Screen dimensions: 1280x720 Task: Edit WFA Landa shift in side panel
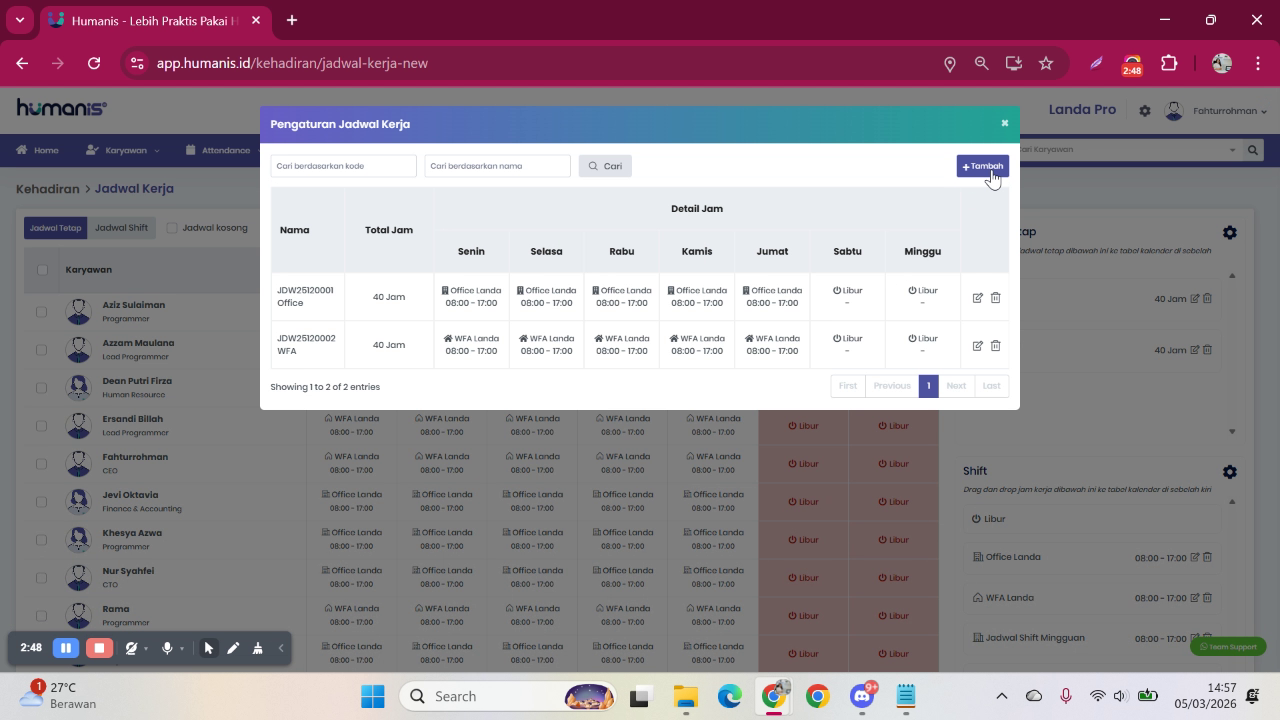tap(1195, 598)
